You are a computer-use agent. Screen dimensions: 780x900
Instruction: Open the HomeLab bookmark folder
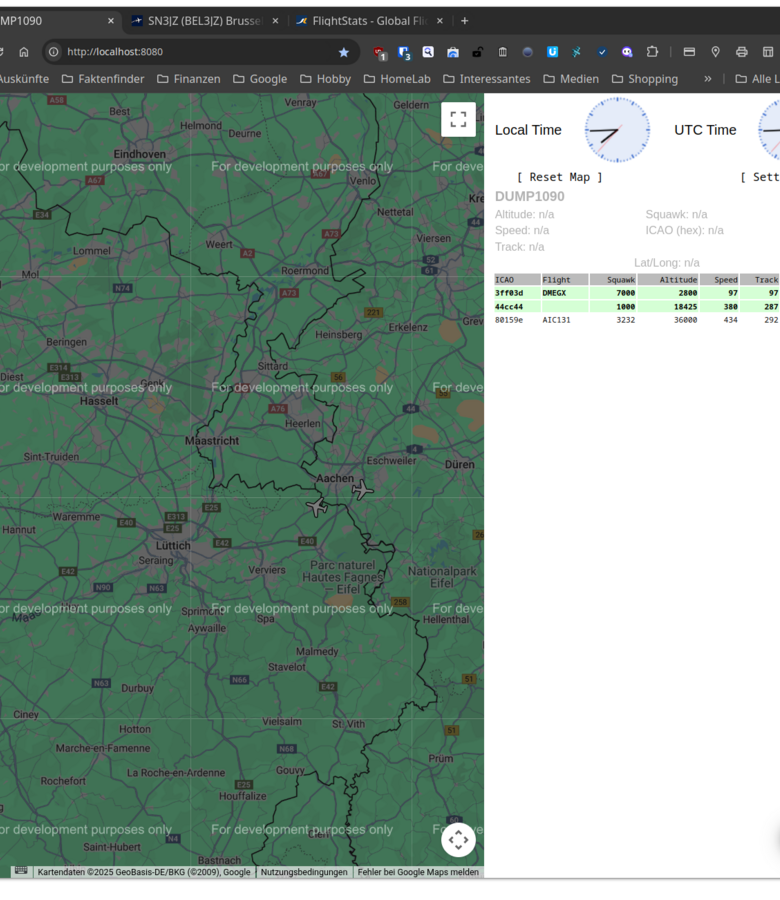click(x=397, y=79)
